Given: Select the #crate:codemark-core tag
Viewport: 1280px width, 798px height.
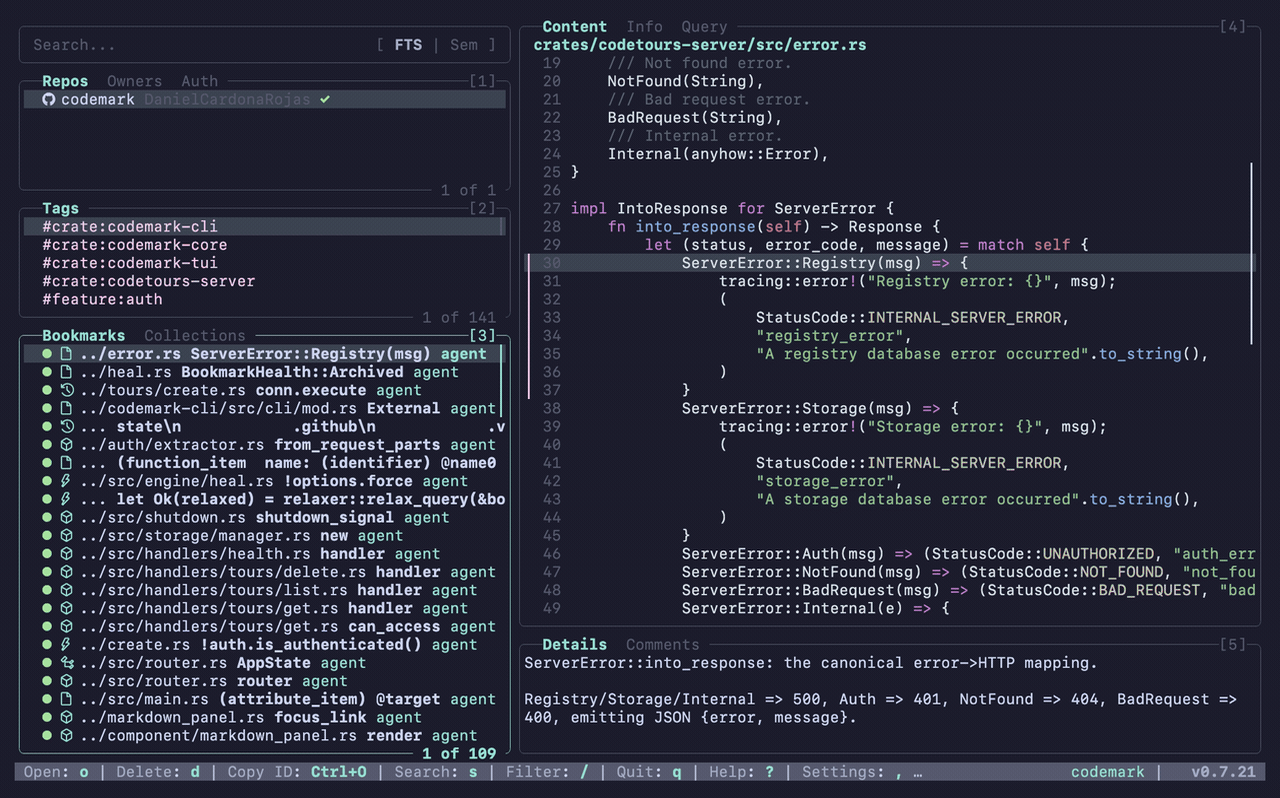Looking at the screenshot, I should point(134,245).
